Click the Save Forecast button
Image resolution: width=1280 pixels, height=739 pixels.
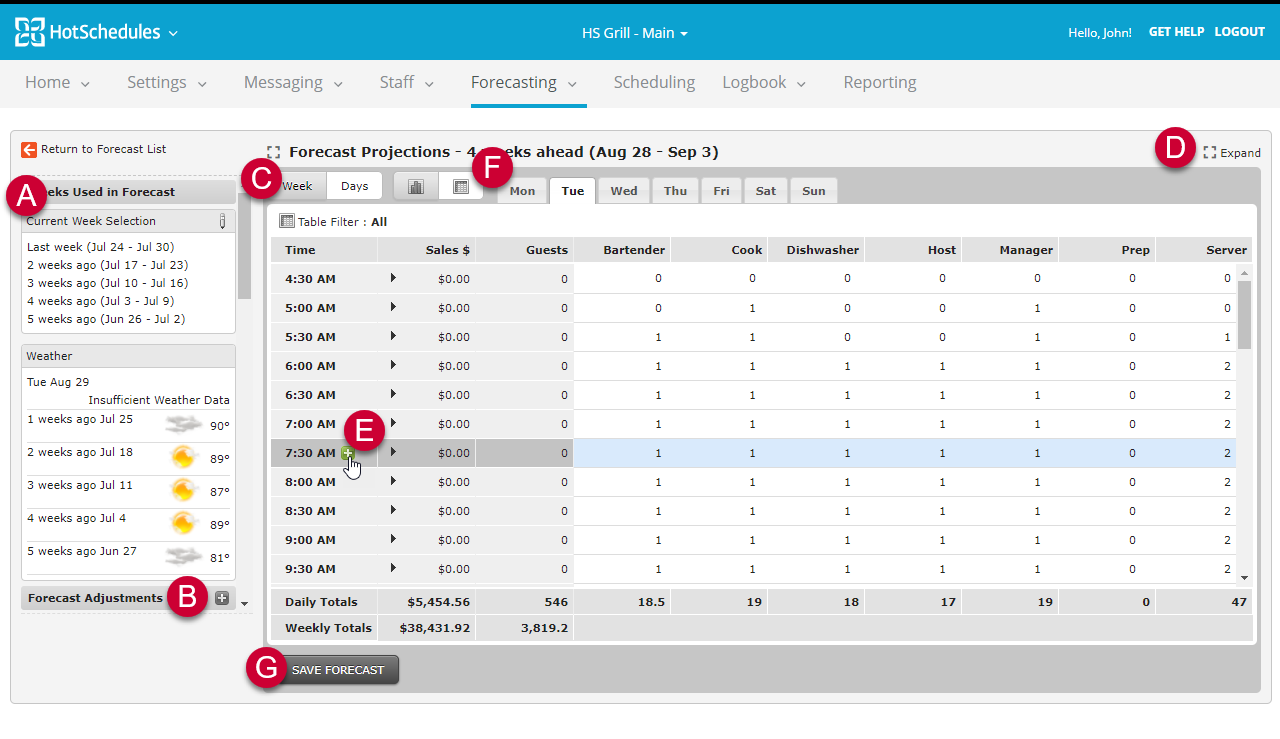tap(338, 670)
